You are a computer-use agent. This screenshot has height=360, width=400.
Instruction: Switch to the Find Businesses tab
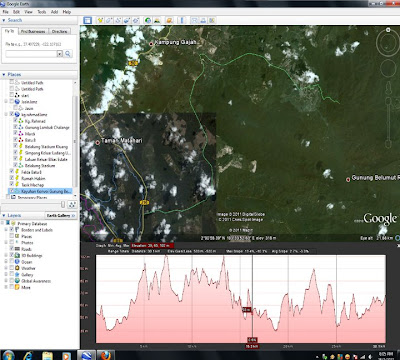pos(33,31)
